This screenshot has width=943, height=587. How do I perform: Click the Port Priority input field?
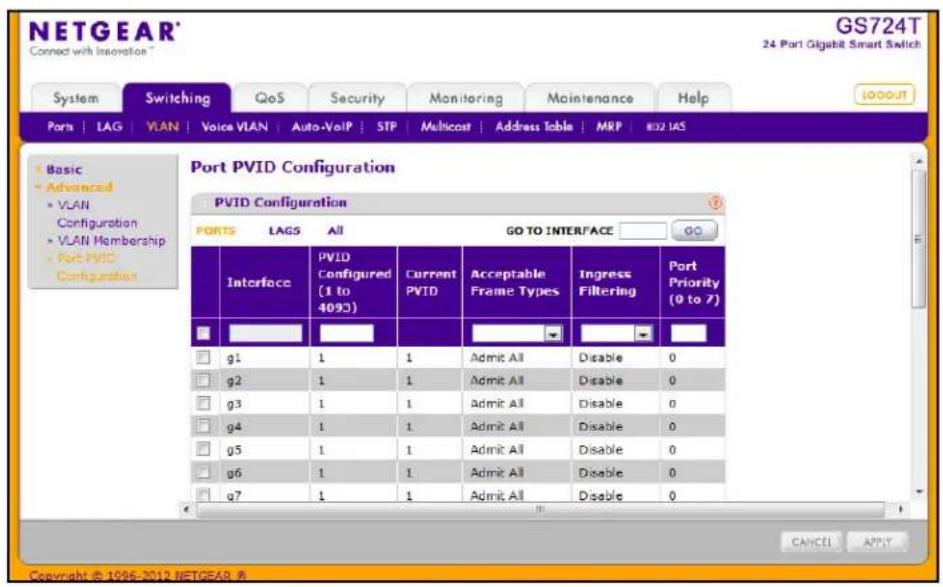689,333
